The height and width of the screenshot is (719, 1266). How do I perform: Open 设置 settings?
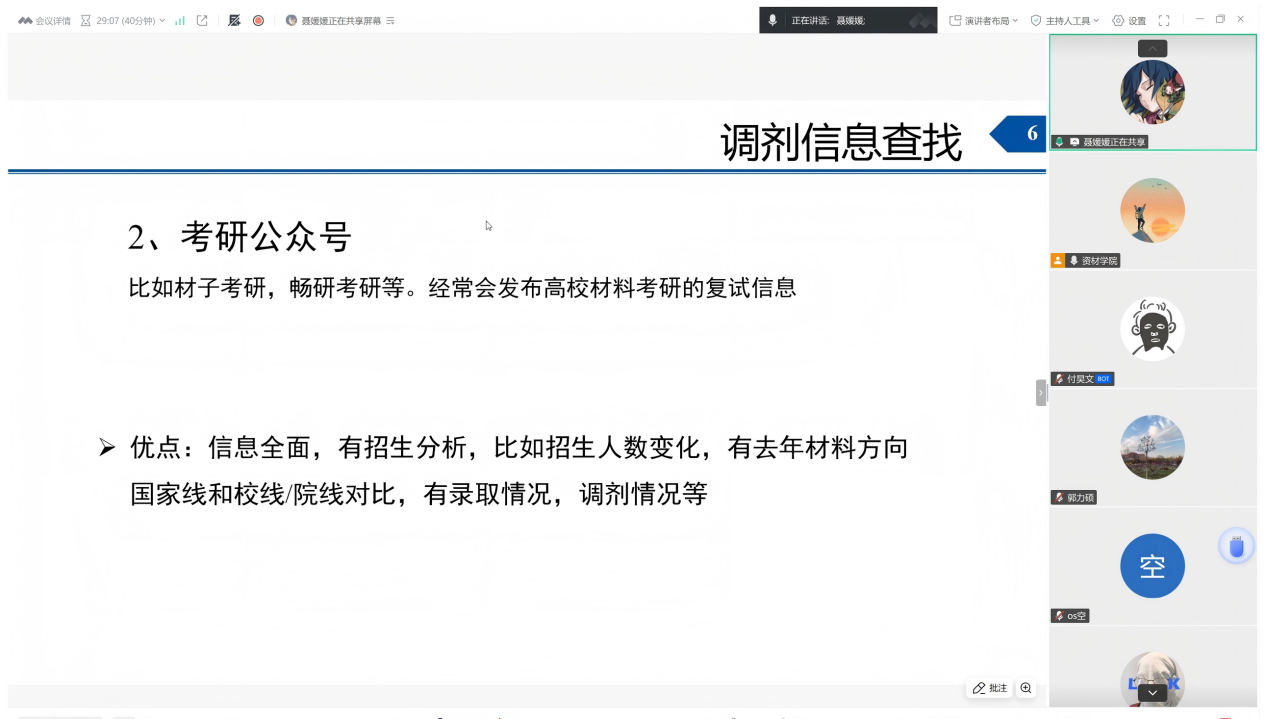click(1129, 20)
